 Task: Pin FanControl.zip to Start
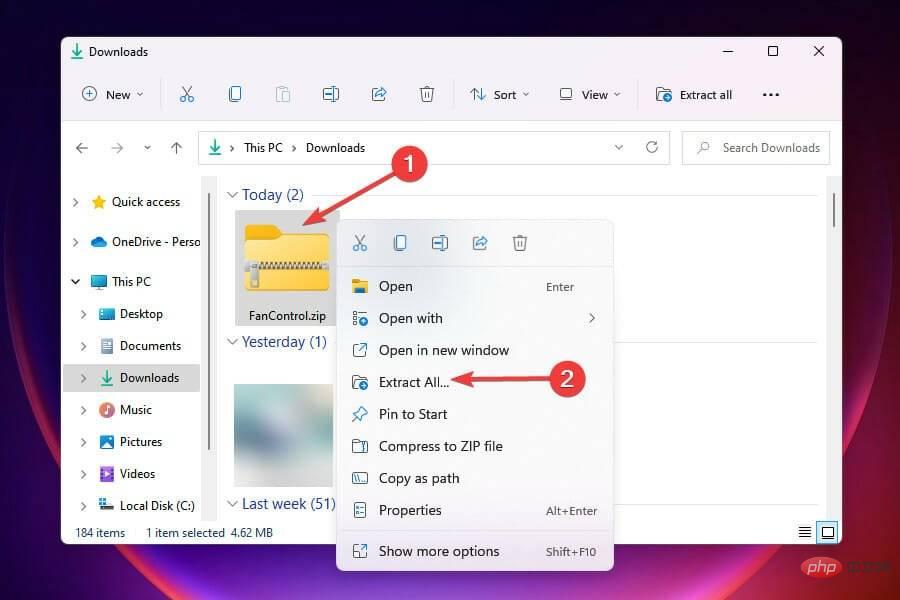(414, 414)
